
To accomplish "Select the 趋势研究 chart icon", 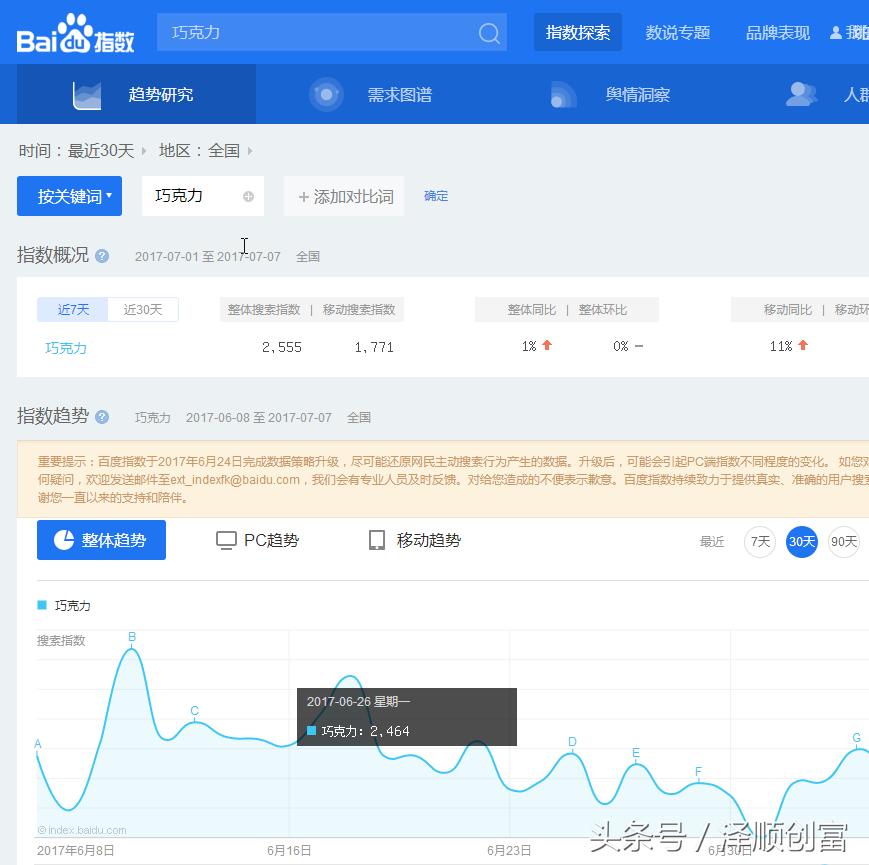I will pyautogui.click(x=88, y=94).
